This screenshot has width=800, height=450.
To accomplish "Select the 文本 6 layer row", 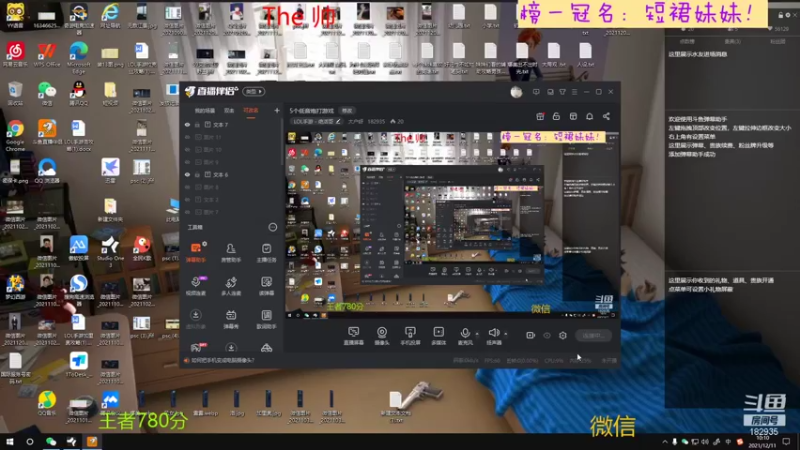I will [231, 174].
